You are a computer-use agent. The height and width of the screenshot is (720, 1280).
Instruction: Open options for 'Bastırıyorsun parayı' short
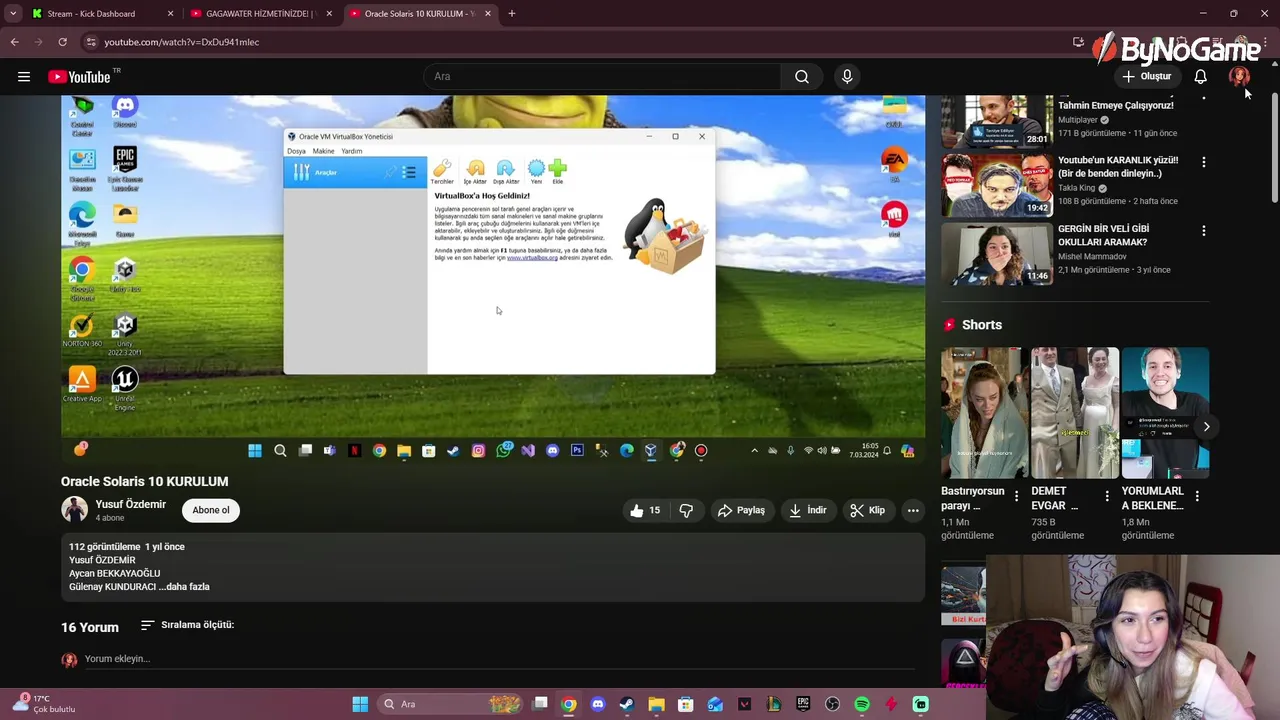pyautogui.click(x=1017, y=496)
